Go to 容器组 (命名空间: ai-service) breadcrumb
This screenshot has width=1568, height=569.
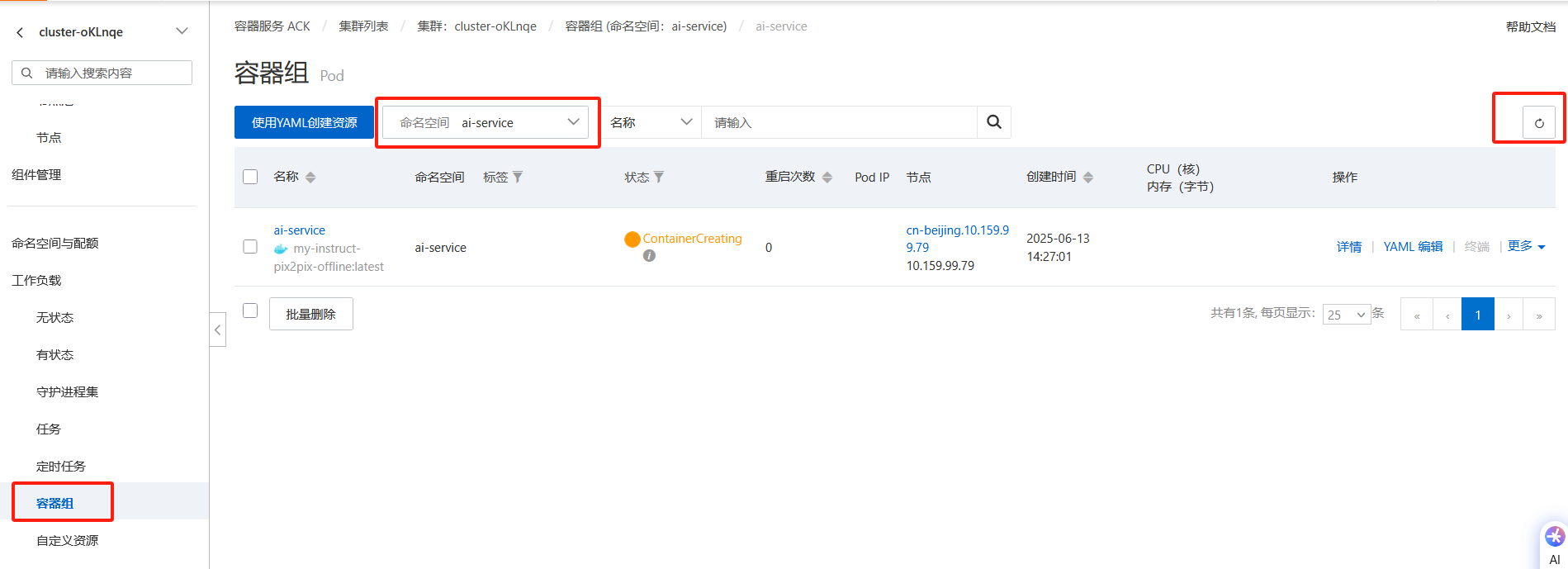pos(646,26)
